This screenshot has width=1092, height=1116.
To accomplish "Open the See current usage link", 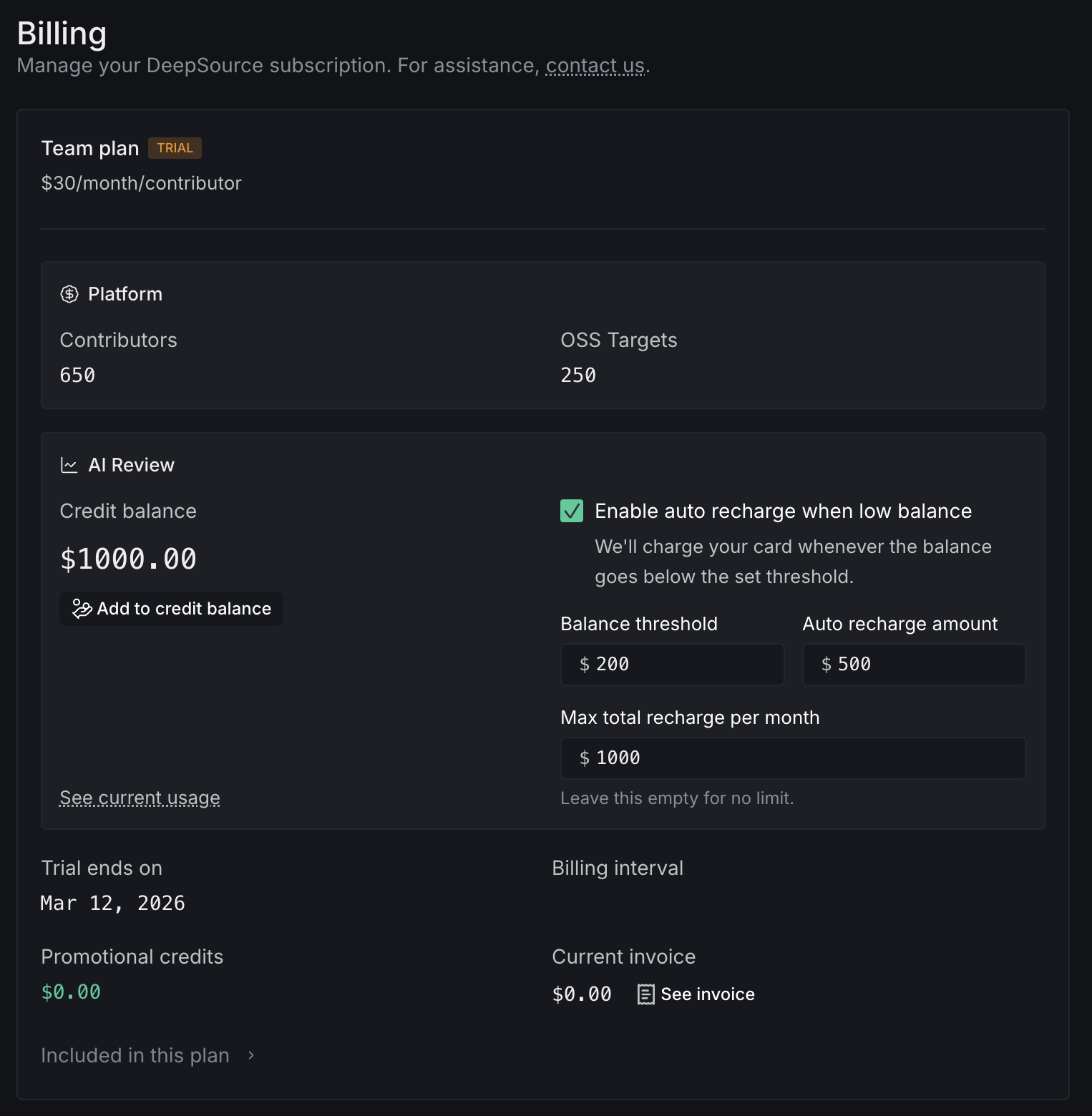I will tap(140, 798).
